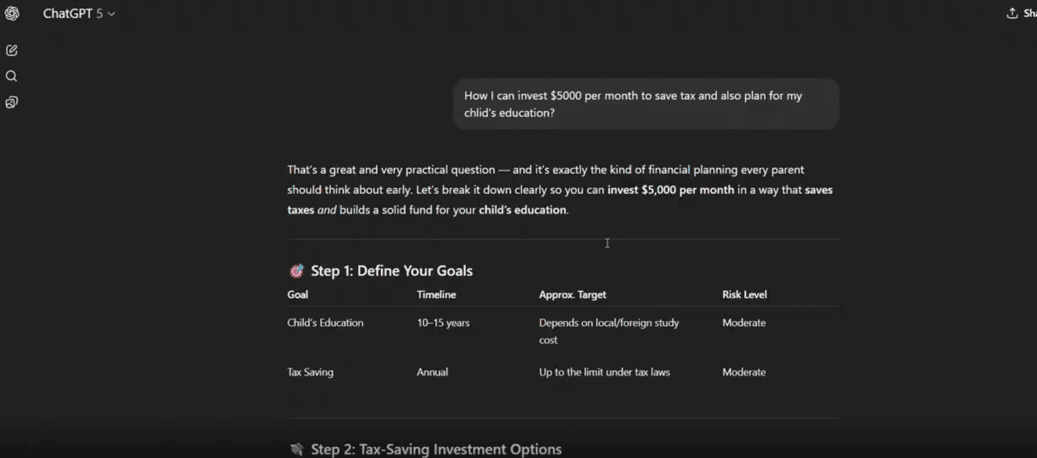The width and height of the screenshot is (1037, 458).
Task: Click the Share button label
Action: [x=1027, y=14]
